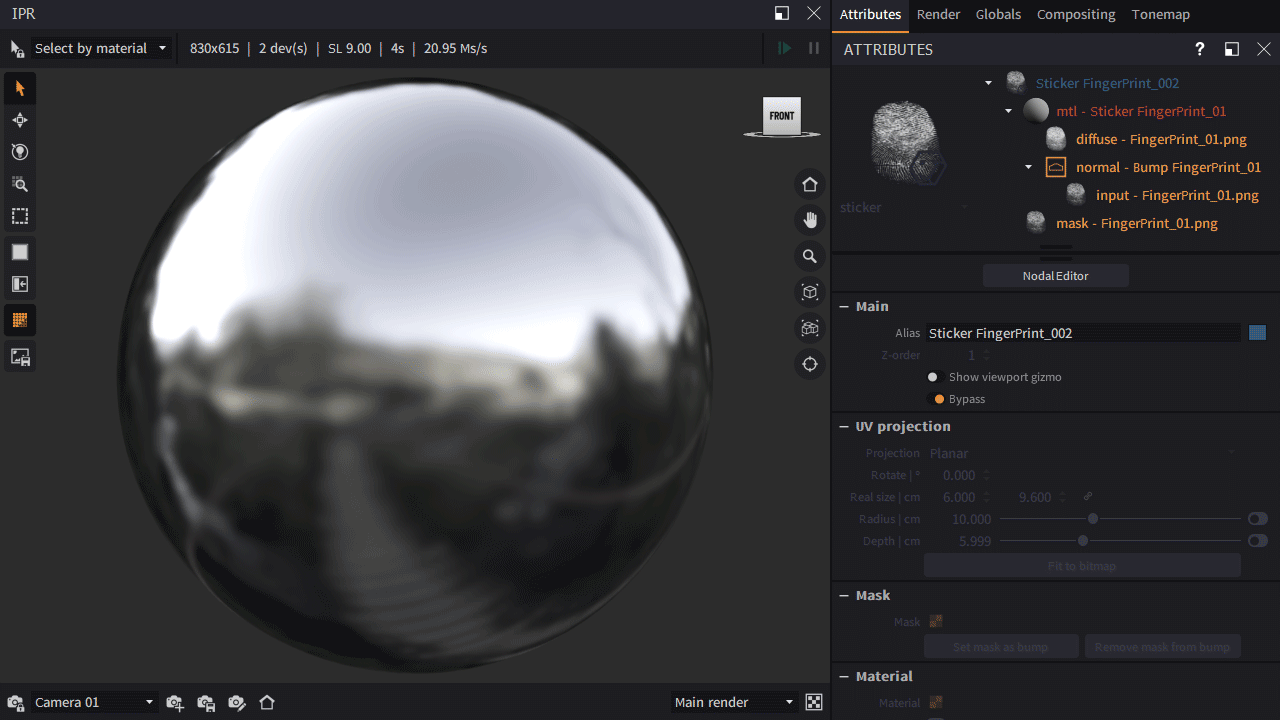Open the Select by material dropdown
The height and width of the screenshot is (720, 1280).
pyautogui.click(x=100, y=48)
